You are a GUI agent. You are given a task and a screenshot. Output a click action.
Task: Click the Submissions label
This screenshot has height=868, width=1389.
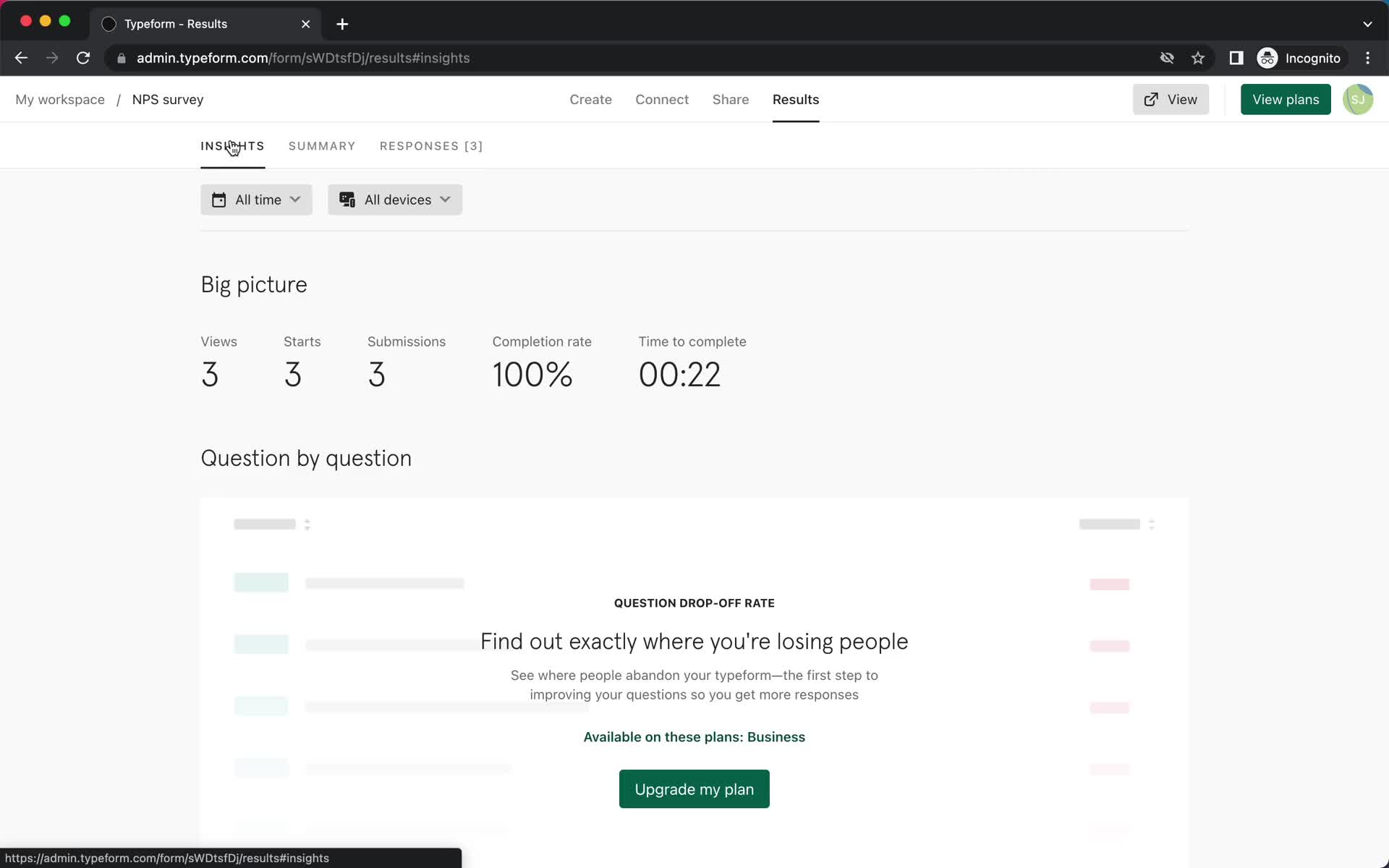[x=407, y=341]
